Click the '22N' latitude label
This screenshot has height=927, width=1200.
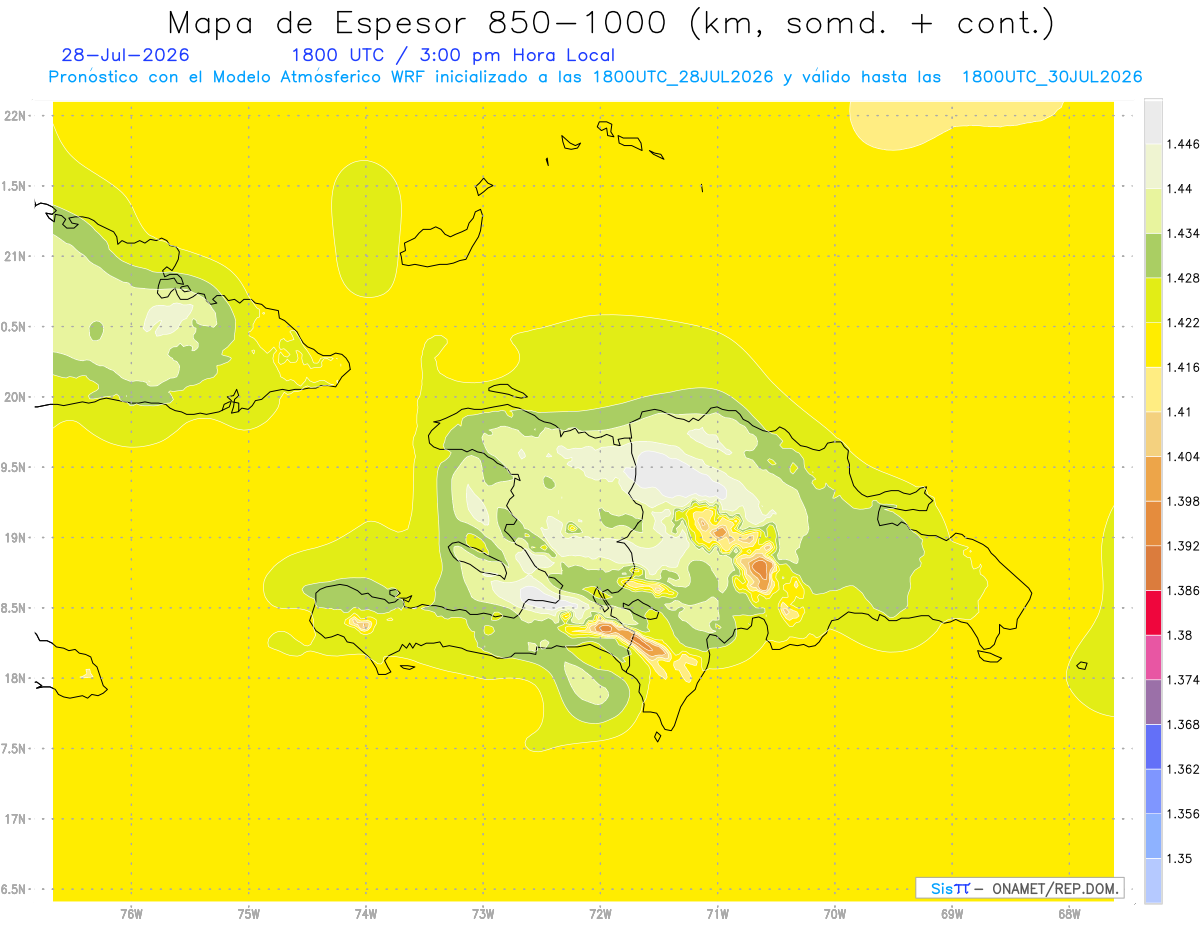click(x=14, y=115)
